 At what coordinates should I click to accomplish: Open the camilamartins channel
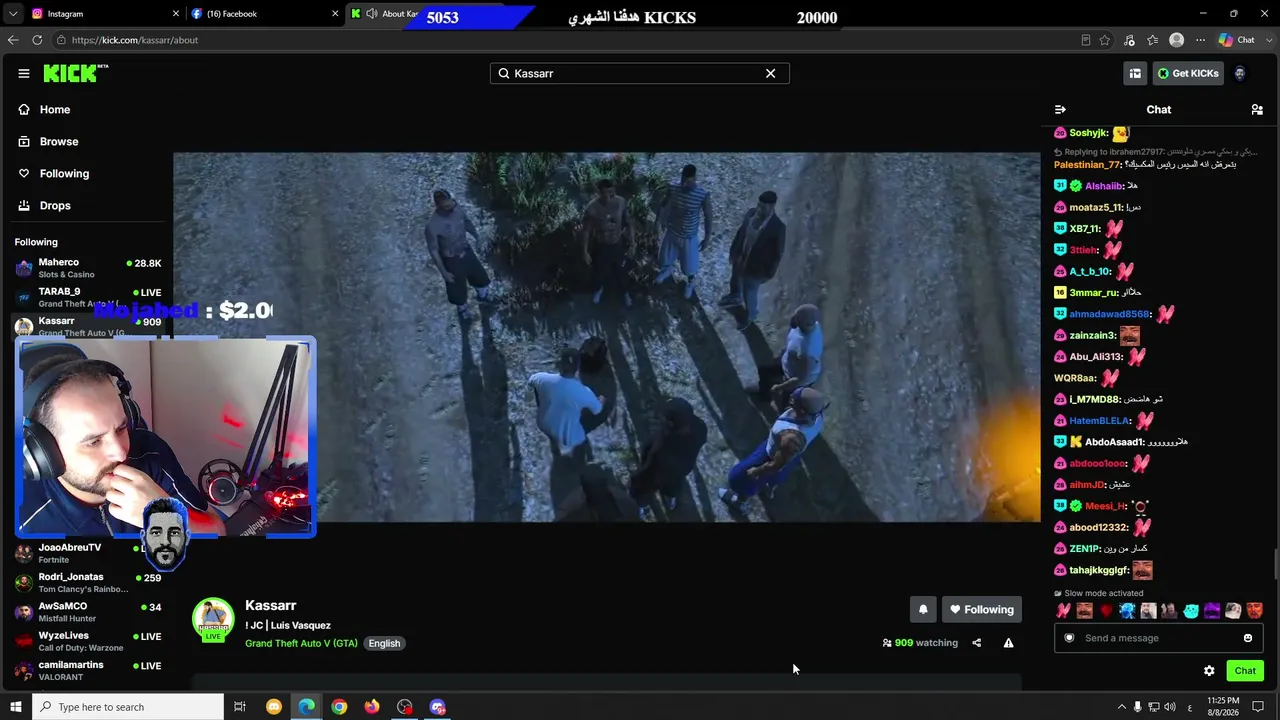(x=88, y=670)
